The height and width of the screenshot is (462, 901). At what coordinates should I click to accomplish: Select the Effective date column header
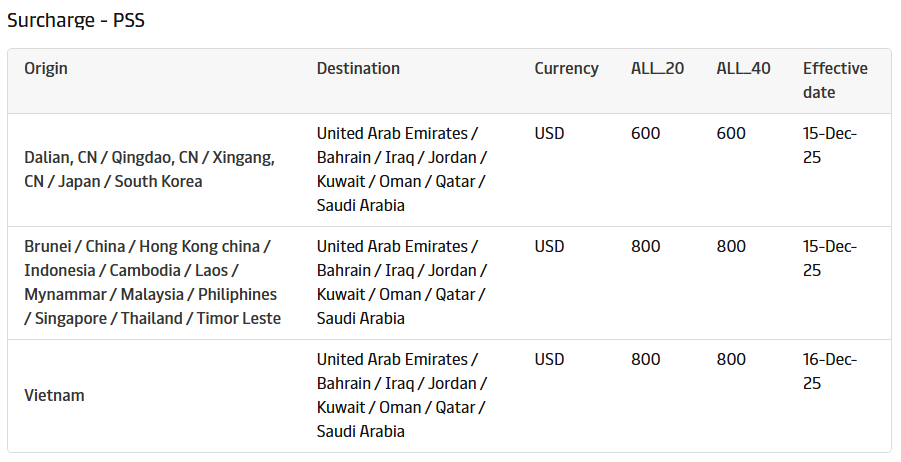click(x=835, y=80)
